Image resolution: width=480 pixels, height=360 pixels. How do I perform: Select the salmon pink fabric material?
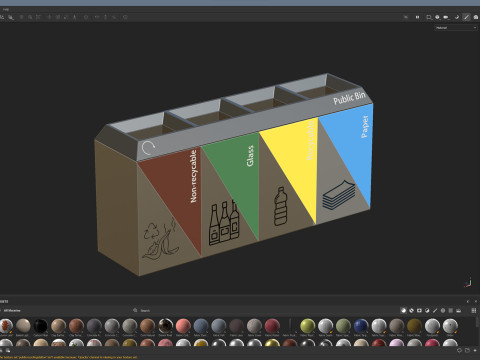click(x=183, y=326)
